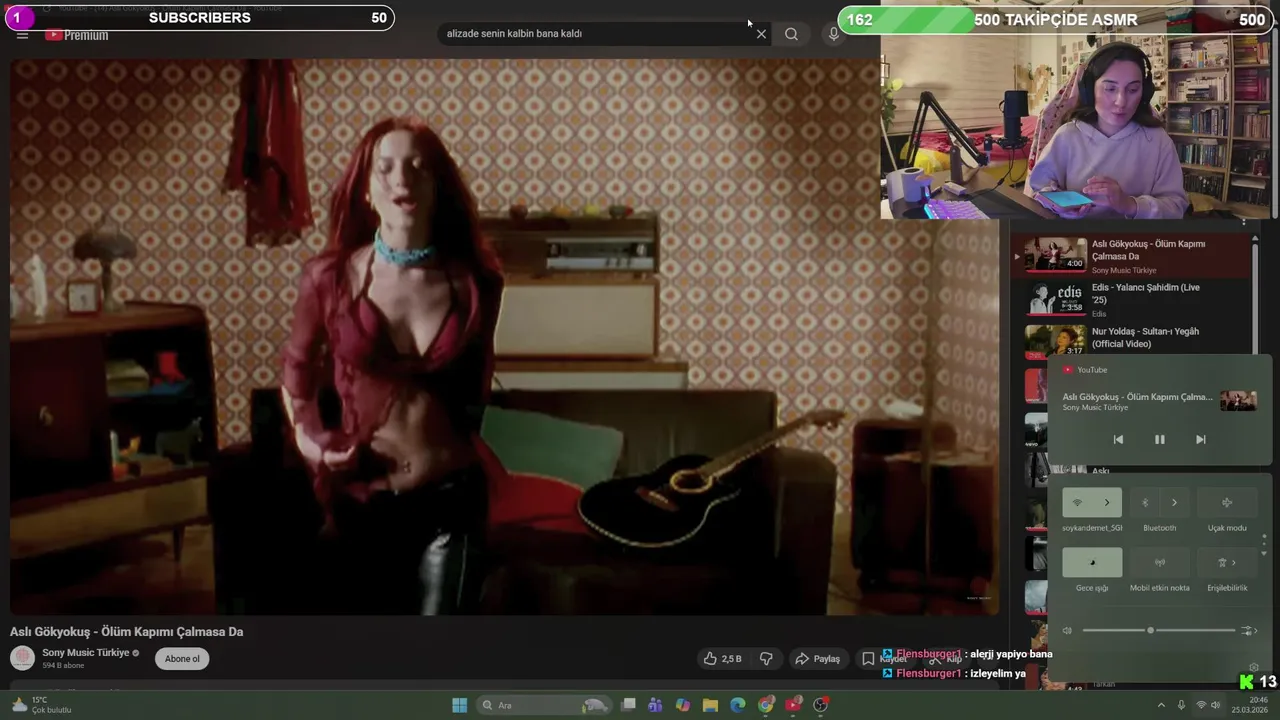1280x720 pixels.
Task: Toggle Bluetooth in quick settings
Action: coord(1145,502)
